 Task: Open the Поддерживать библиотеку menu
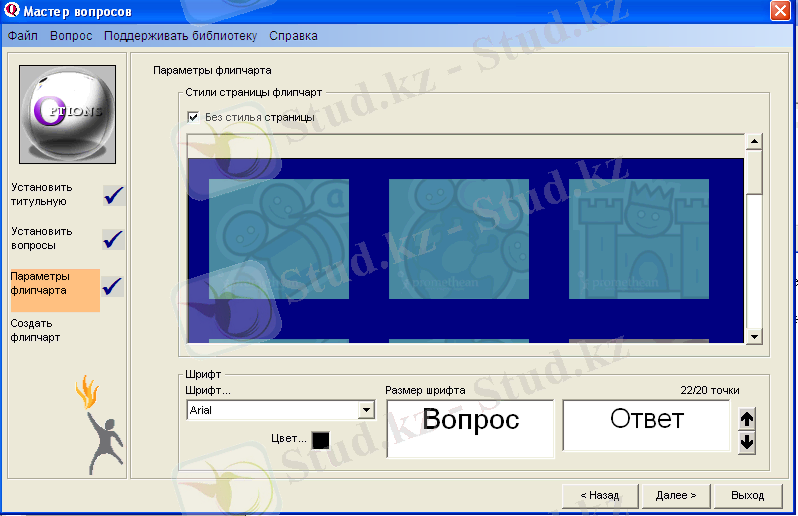click(x=180, y=36)
